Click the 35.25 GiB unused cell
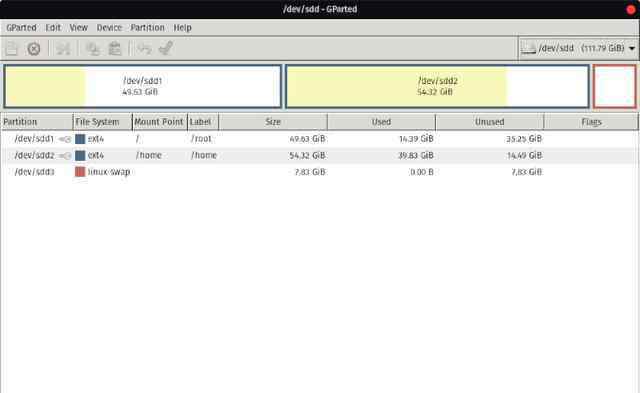640x393 pixels. click(524, 139)
